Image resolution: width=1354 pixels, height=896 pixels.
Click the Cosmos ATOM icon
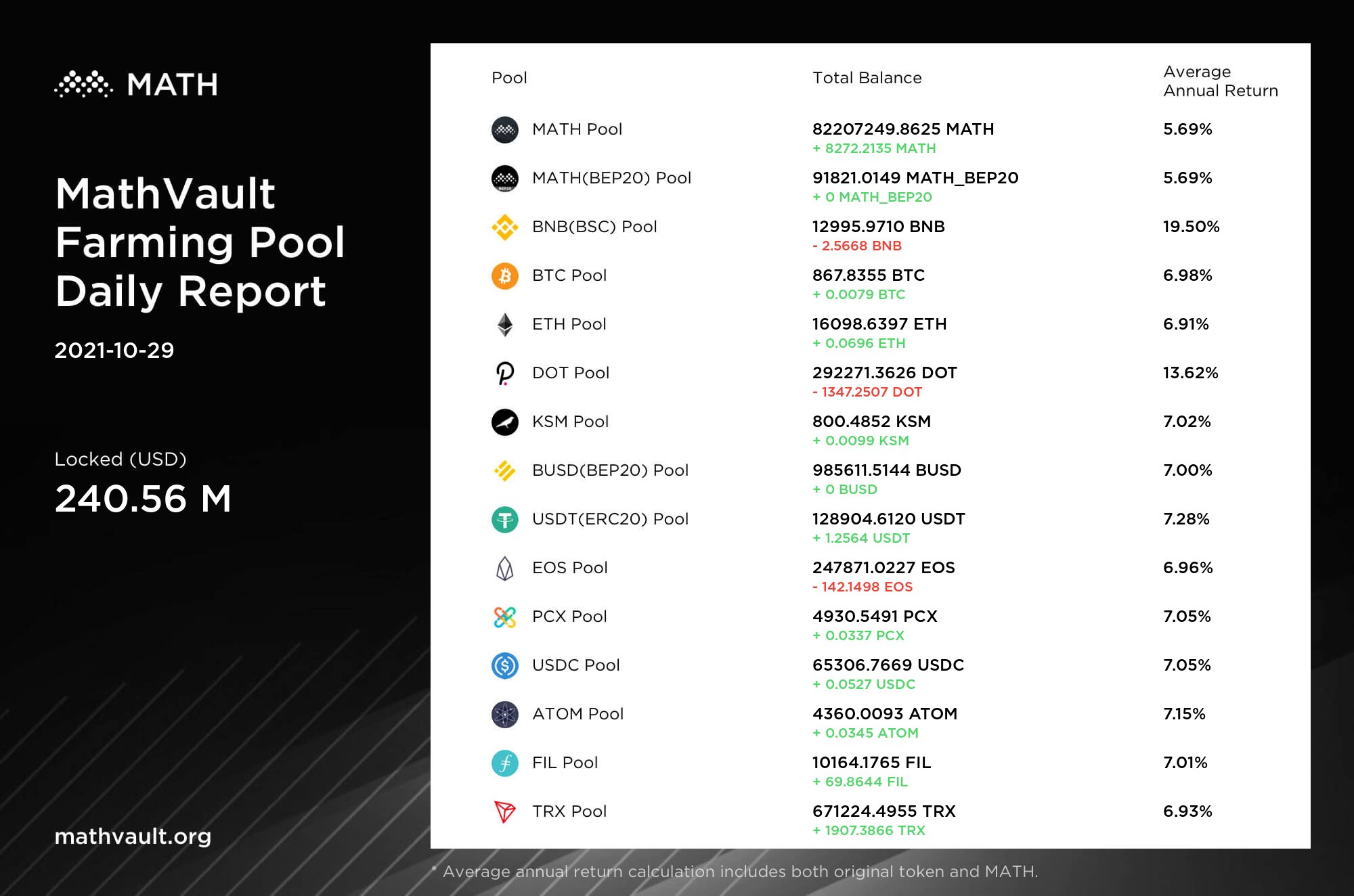[x=504, y=715]
